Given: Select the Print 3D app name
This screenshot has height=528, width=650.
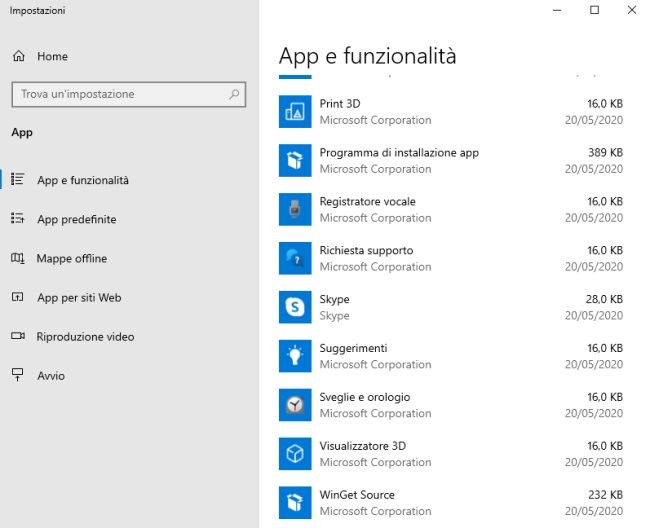Looking at the screenshot, I should coord(340,104).
